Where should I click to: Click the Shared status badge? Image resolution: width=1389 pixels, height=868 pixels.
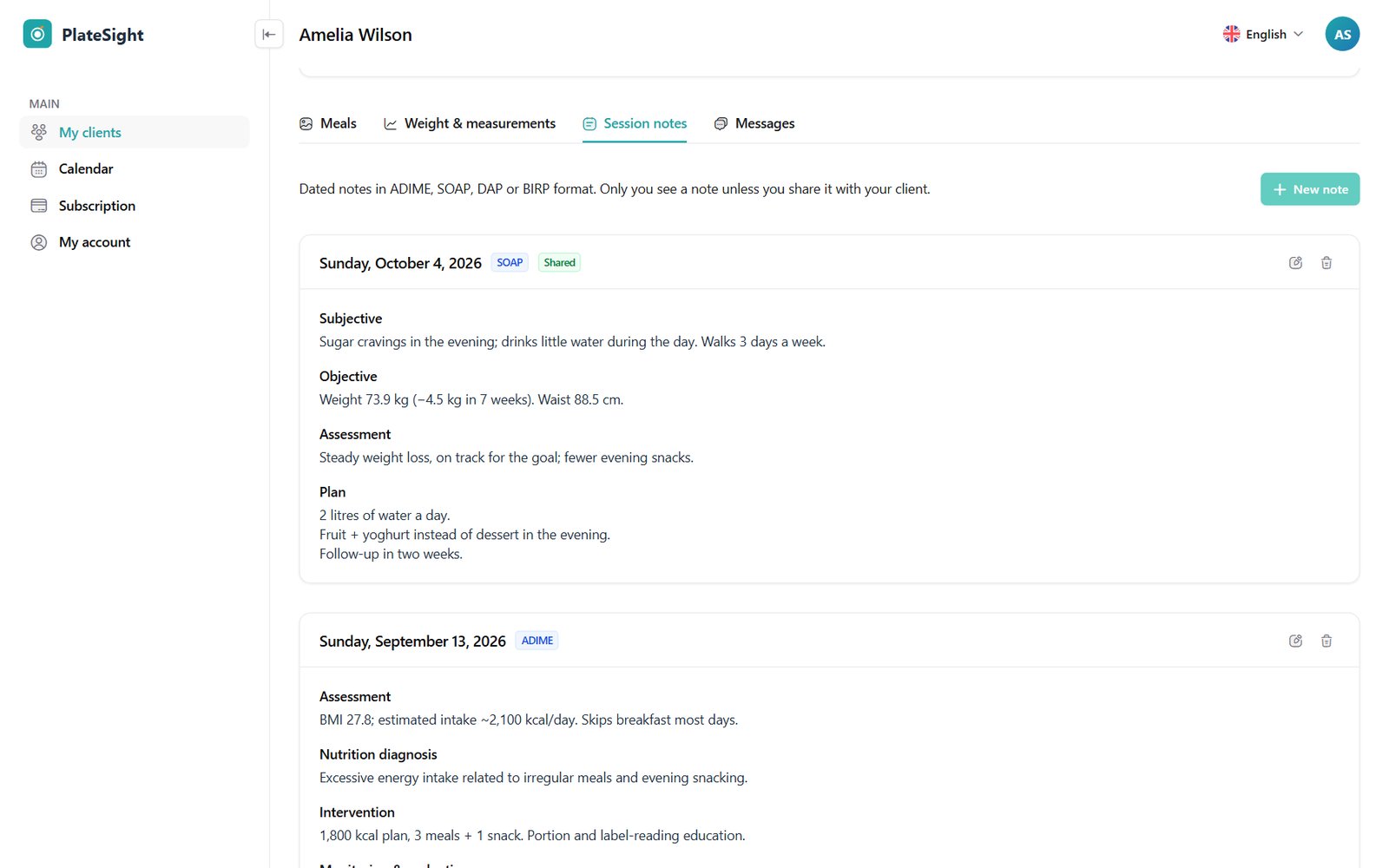559,262
